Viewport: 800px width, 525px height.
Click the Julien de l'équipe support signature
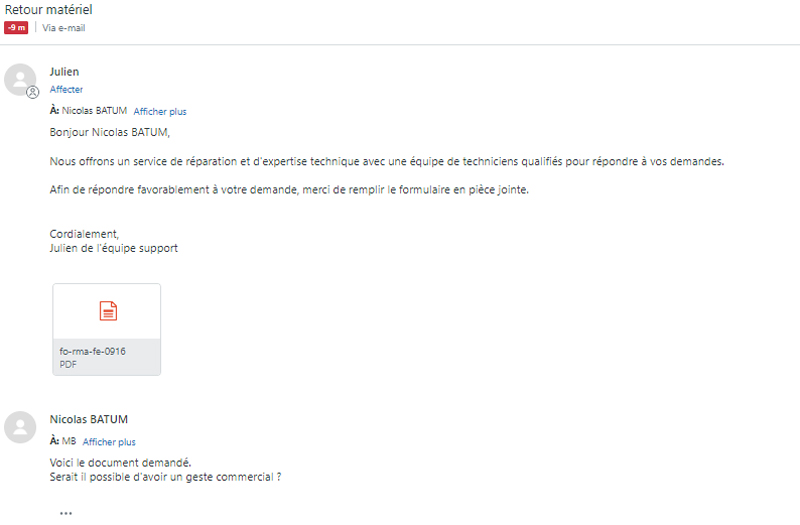coord(114,248)
